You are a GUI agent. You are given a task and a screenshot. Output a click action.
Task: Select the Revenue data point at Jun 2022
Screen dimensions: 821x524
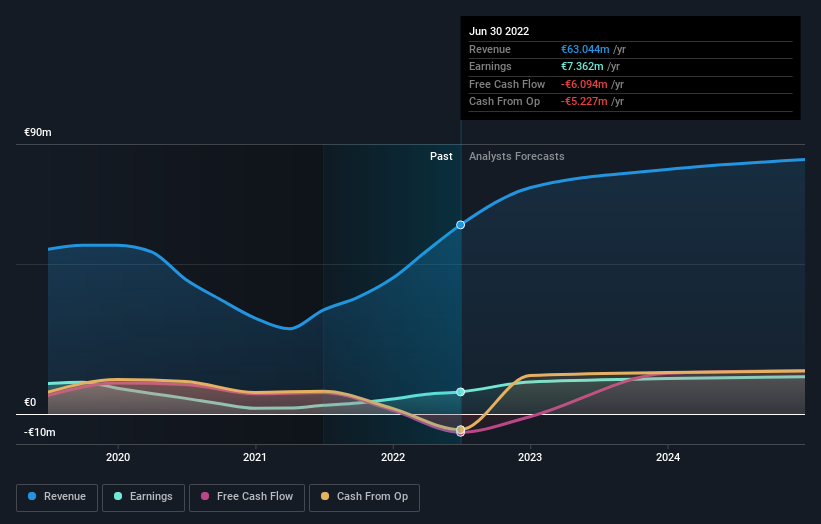click(x=460, y=225)
